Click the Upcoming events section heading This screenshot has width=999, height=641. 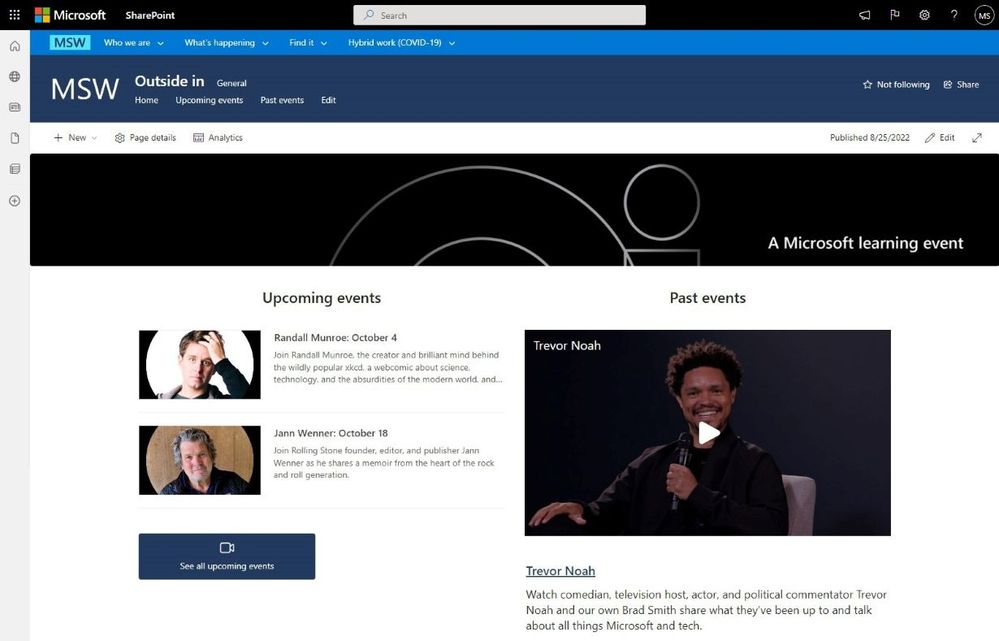pos(322,298)
